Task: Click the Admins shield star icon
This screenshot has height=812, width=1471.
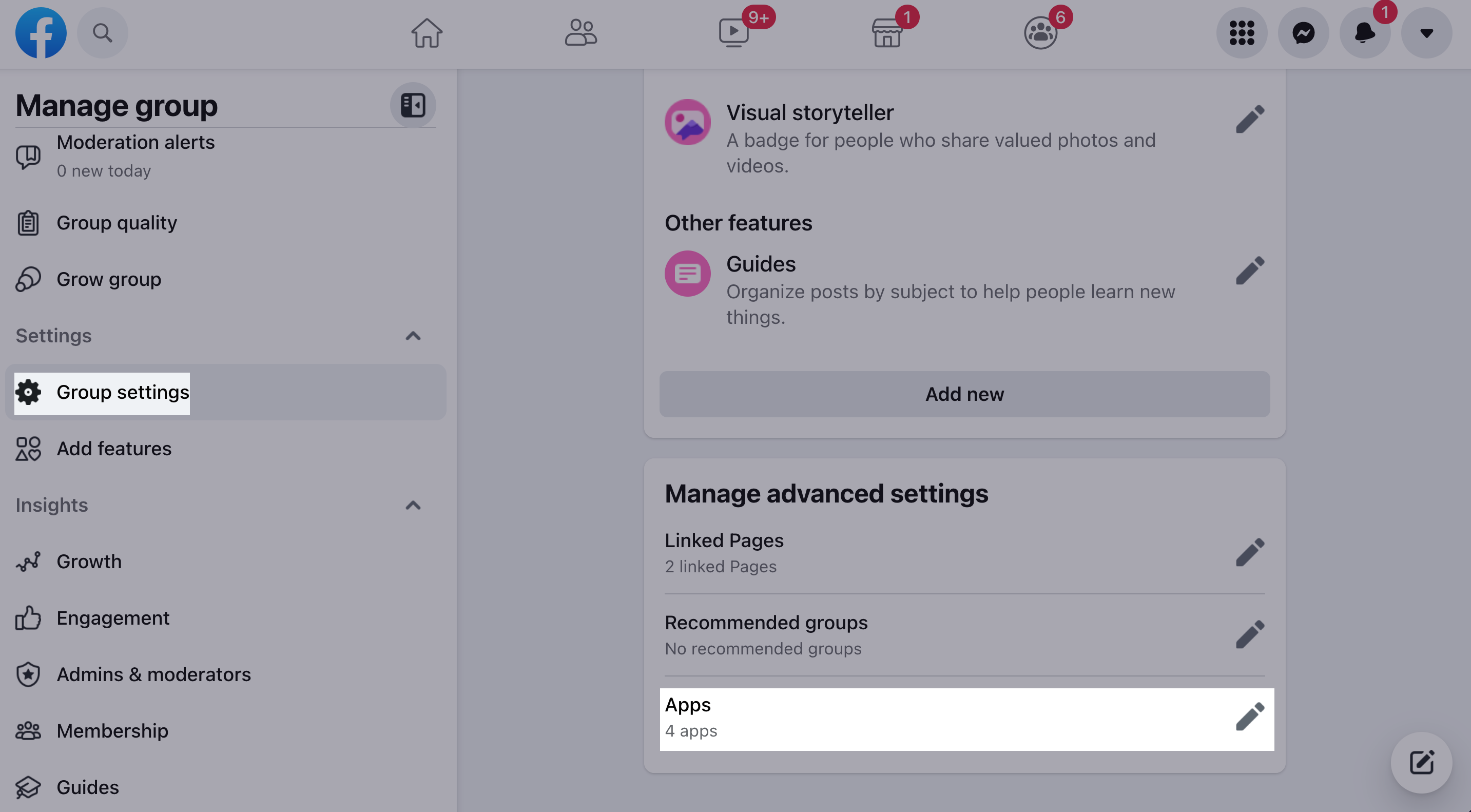Action: click(28, 674)
